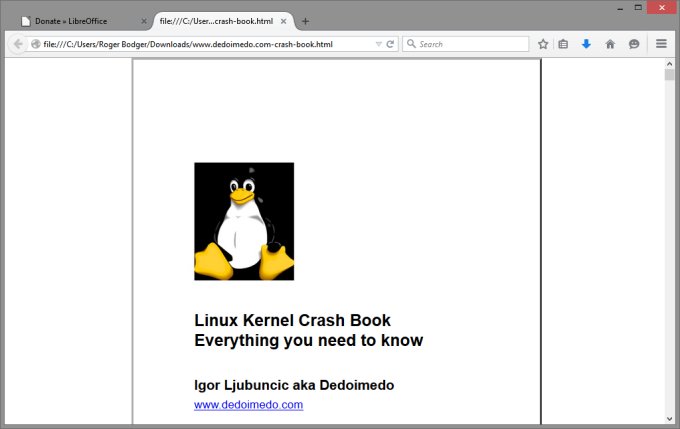This screenshot has height=429, width=680.
Task: Bookmark this page with the star icon
Action: [x=543, y=44]
